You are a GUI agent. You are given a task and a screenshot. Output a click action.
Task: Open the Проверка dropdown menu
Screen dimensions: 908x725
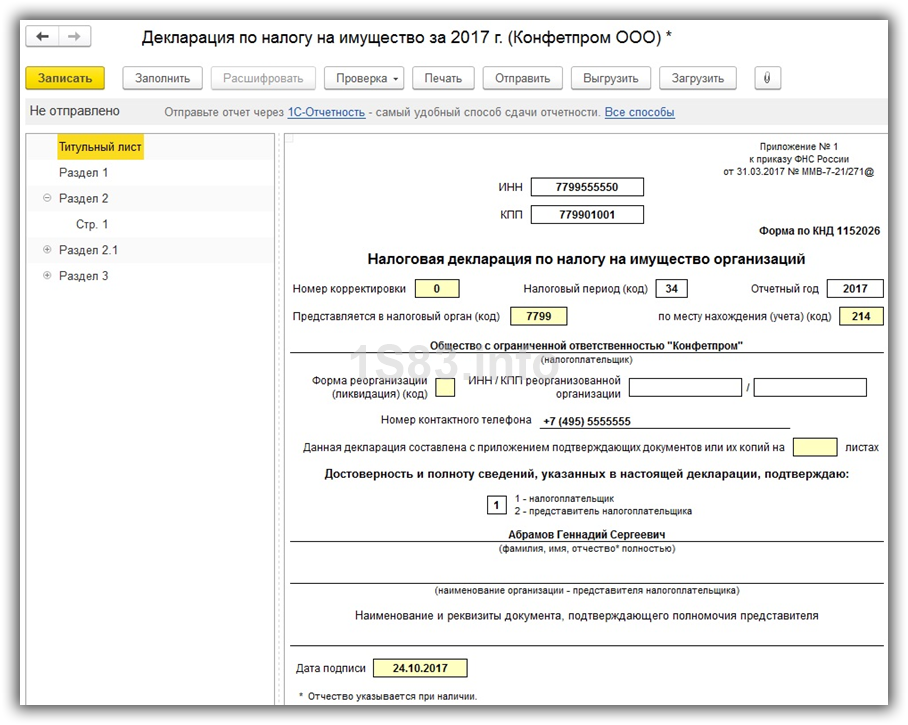[368, 78]
